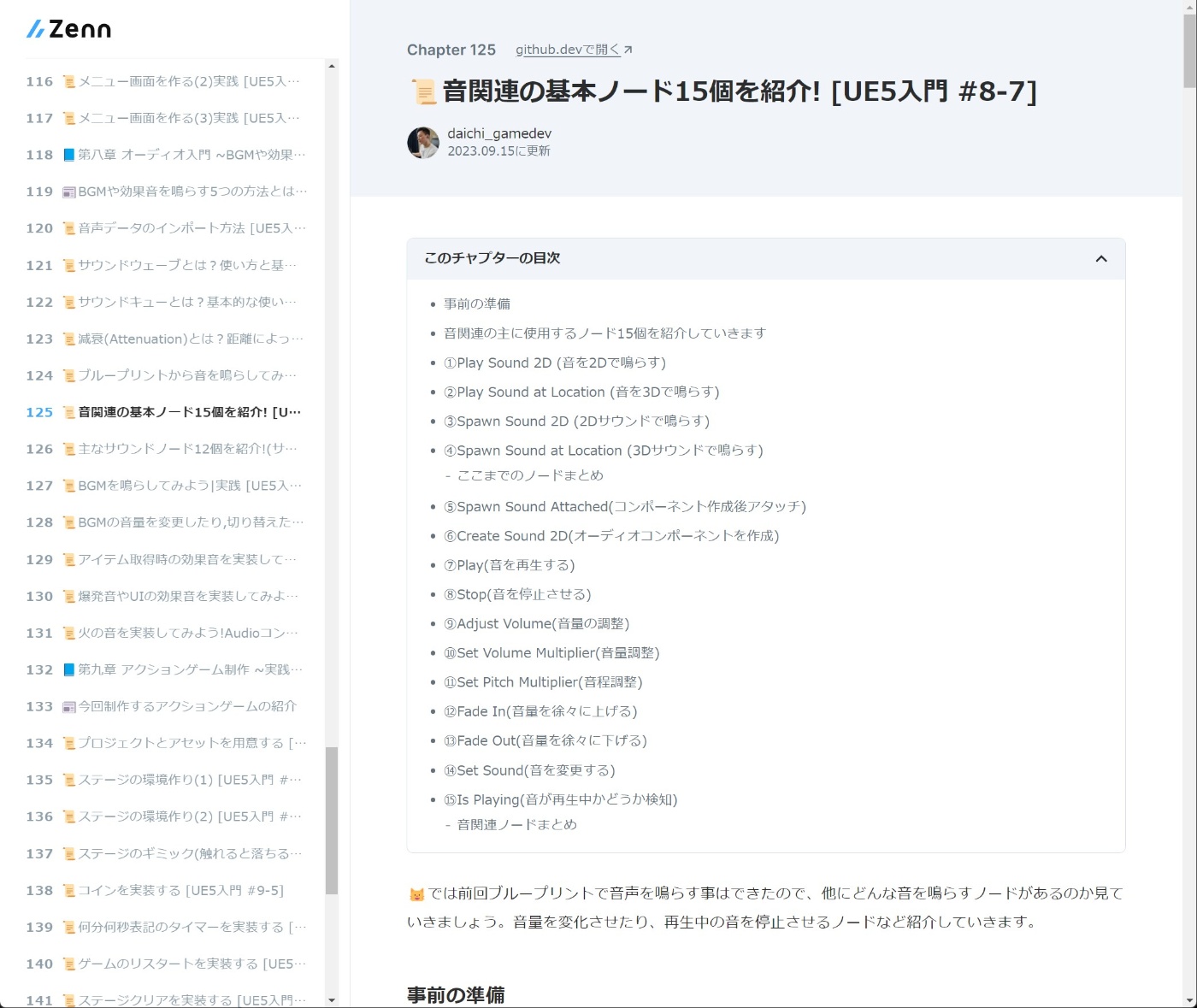This screenshot has height=1008, width=1197.
Task: Click the down arrow below the sidebar scrollbar
Action: tap(332, 1000)
